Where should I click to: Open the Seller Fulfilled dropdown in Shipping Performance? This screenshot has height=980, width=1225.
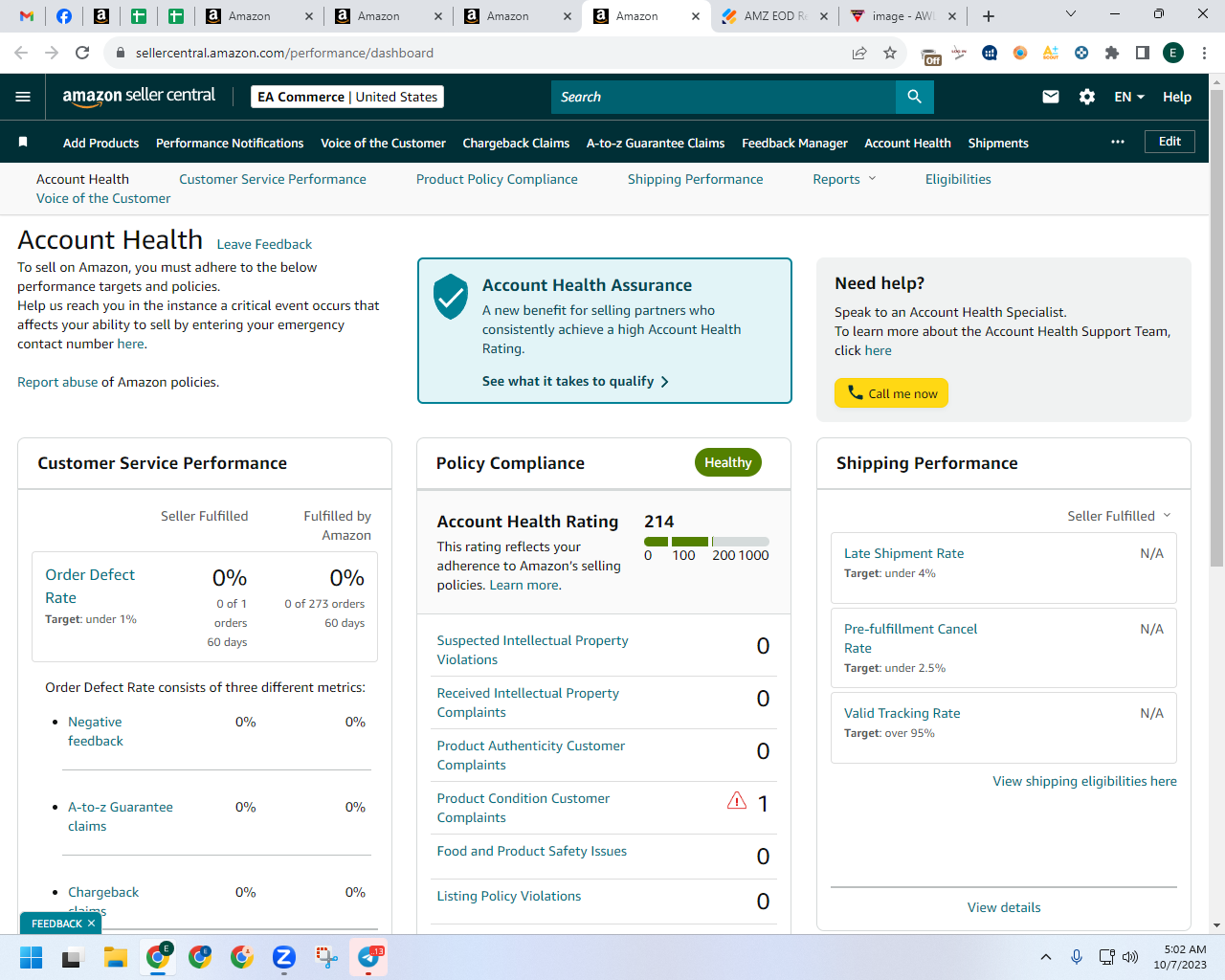coord(1119,516)
